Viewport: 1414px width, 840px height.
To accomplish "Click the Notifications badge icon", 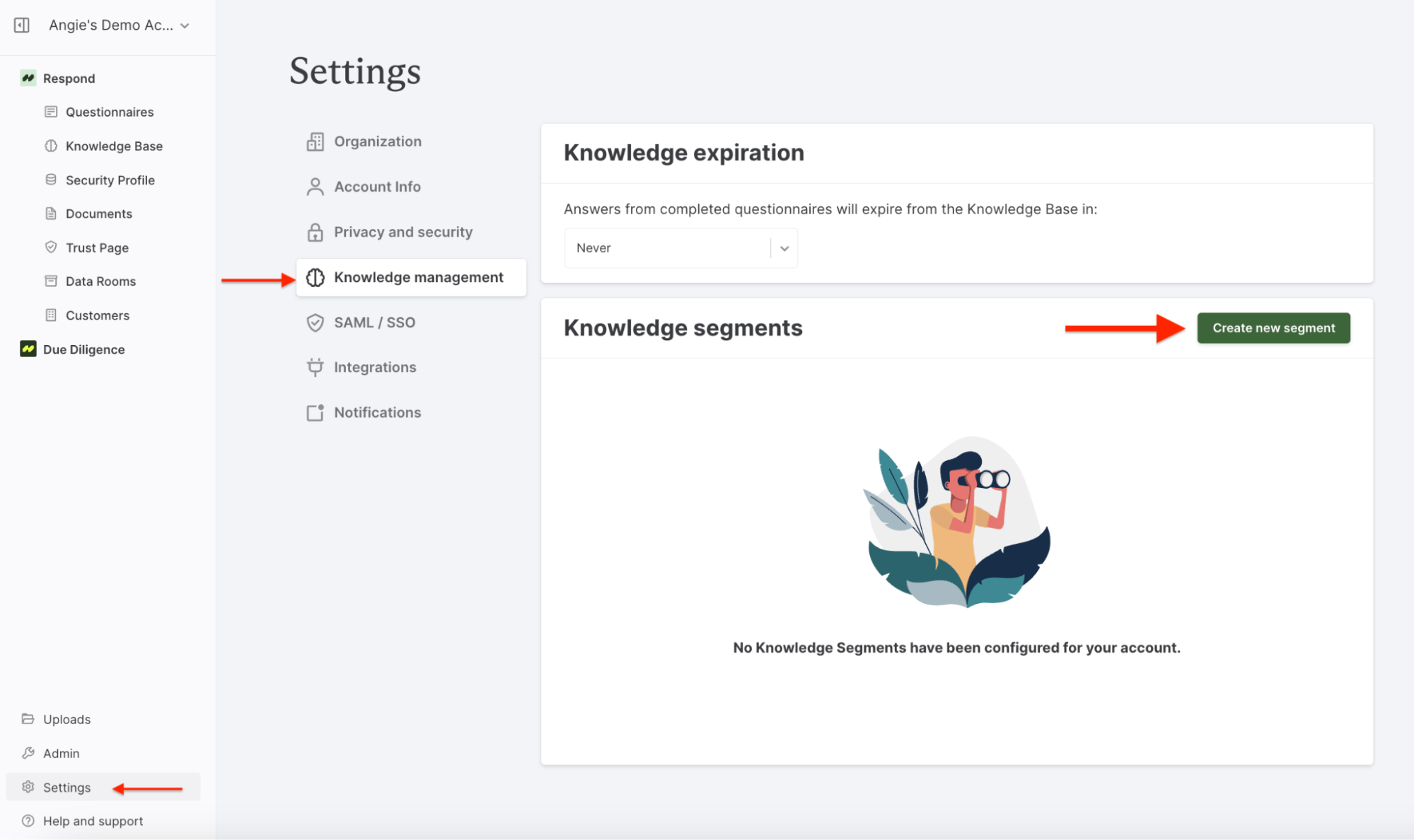I will [315, 412].
